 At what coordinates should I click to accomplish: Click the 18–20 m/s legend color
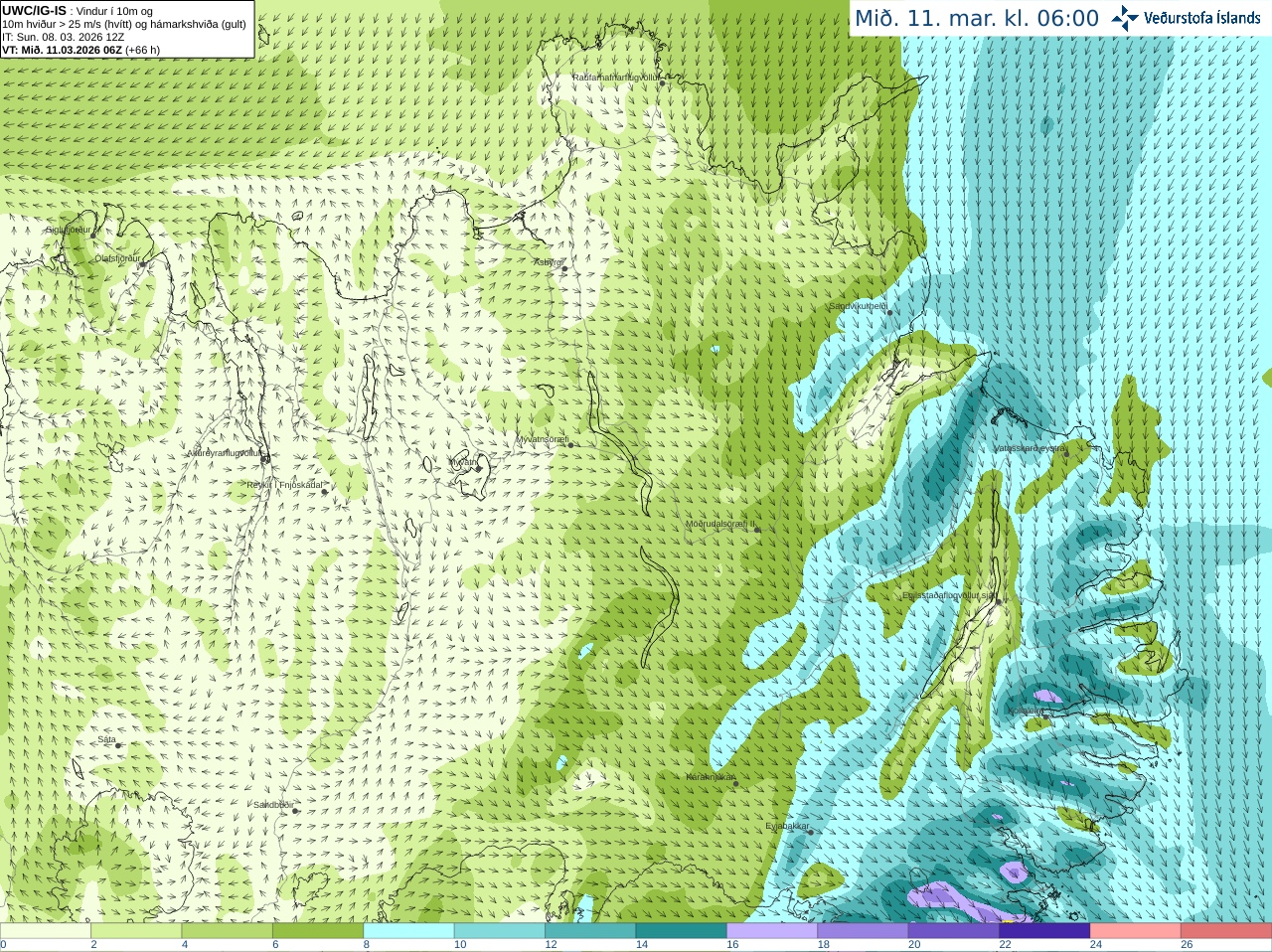click(863, 931)
